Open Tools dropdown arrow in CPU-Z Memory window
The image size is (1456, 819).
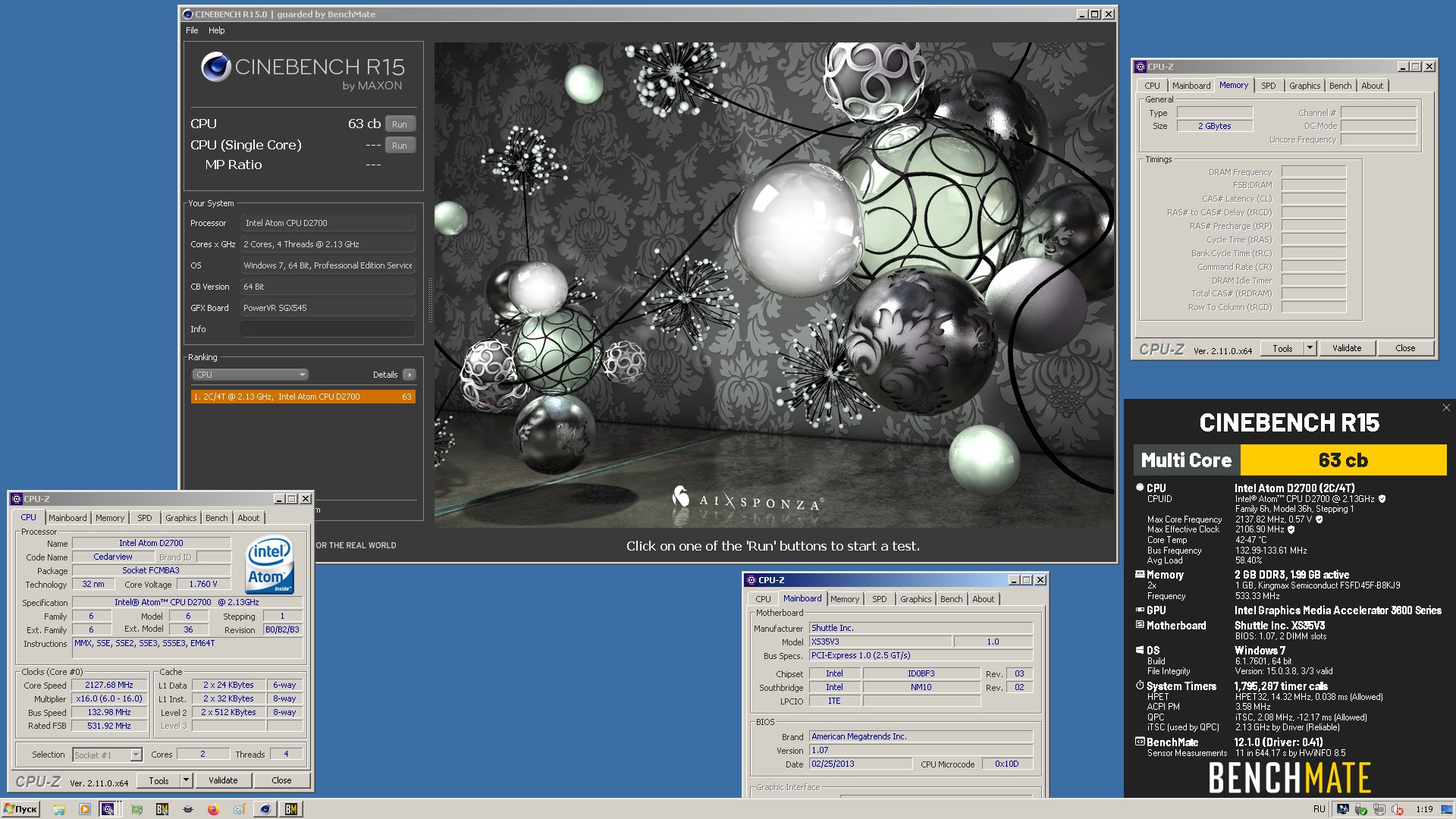(x=1309, y=348)
